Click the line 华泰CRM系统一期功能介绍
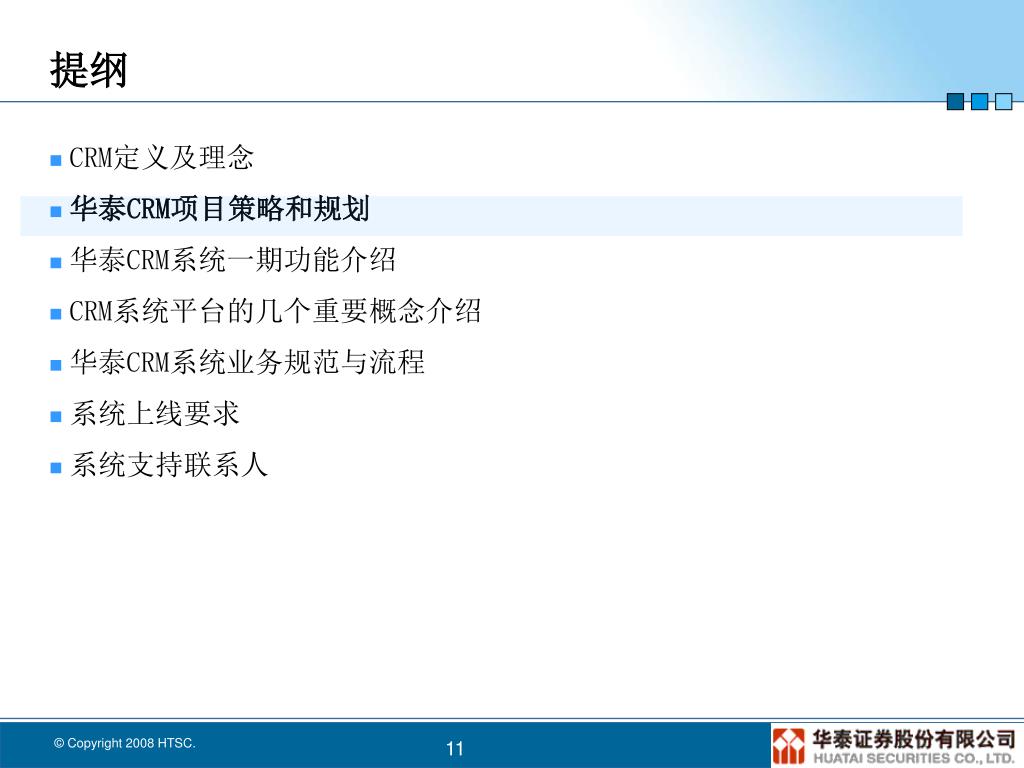 pos(232,260)
